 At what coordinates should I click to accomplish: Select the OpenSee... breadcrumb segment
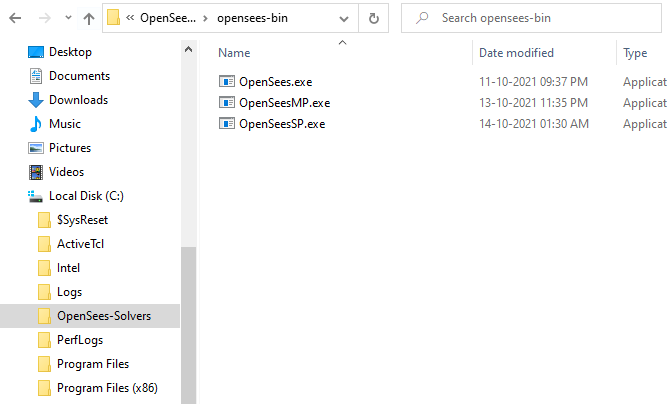(x=168, y=18)
